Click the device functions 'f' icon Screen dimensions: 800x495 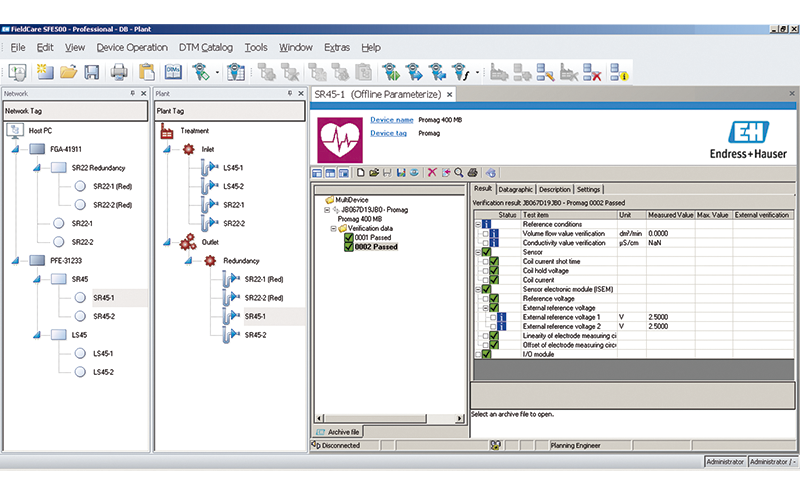coord(461,72)
